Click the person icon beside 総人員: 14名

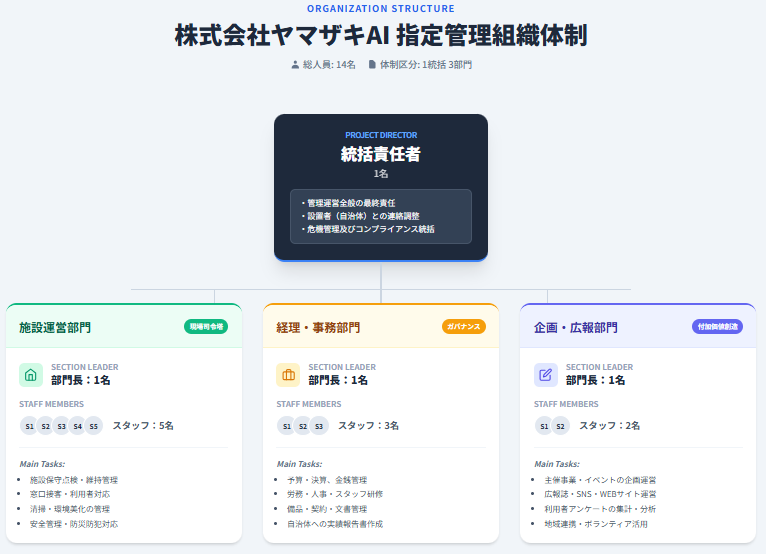[295, 65]
